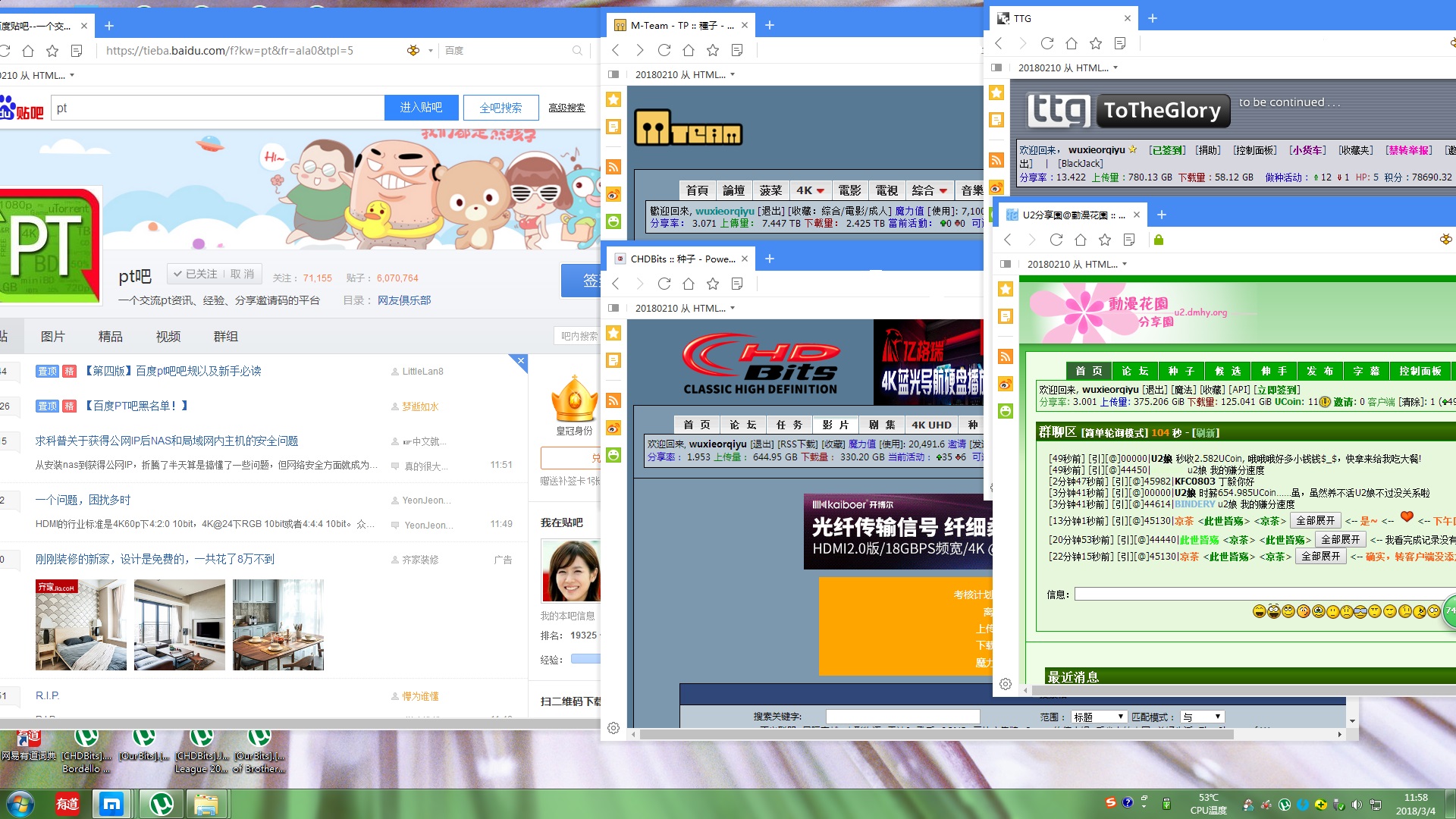Click 立即签到 link on U2
1456x819 pixels.
tap(1277, 390)
